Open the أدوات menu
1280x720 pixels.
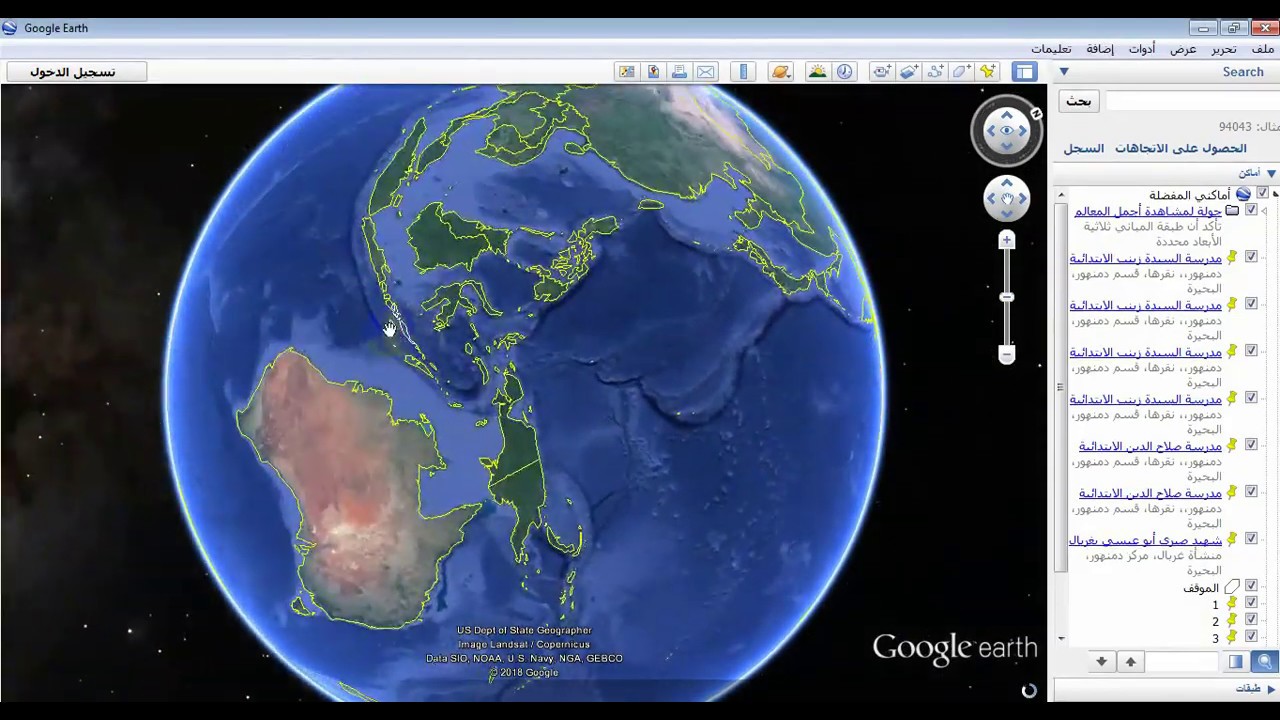click(1142, 49)
